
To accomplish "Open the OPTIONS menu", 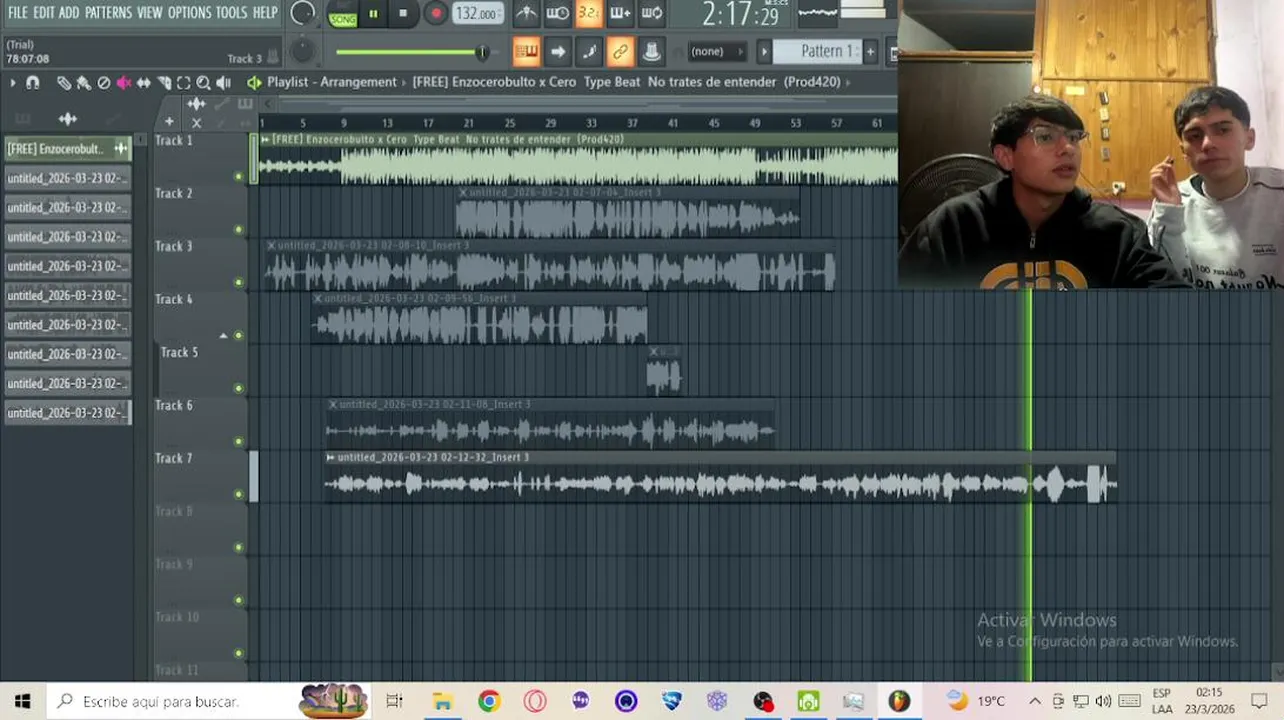I will (189, 13).
